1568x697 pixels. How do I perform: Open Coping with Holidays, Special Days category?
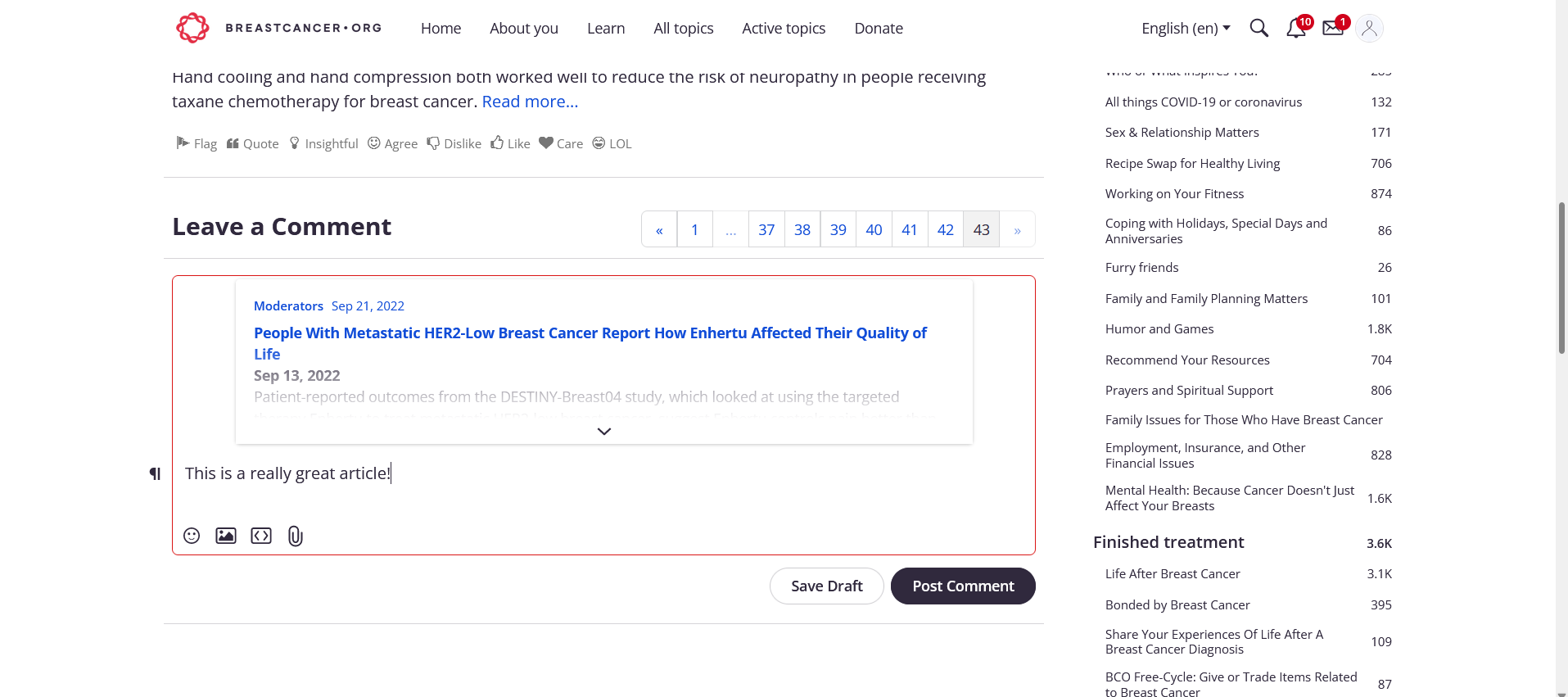pyautogui.click(x=1216, y=231)
